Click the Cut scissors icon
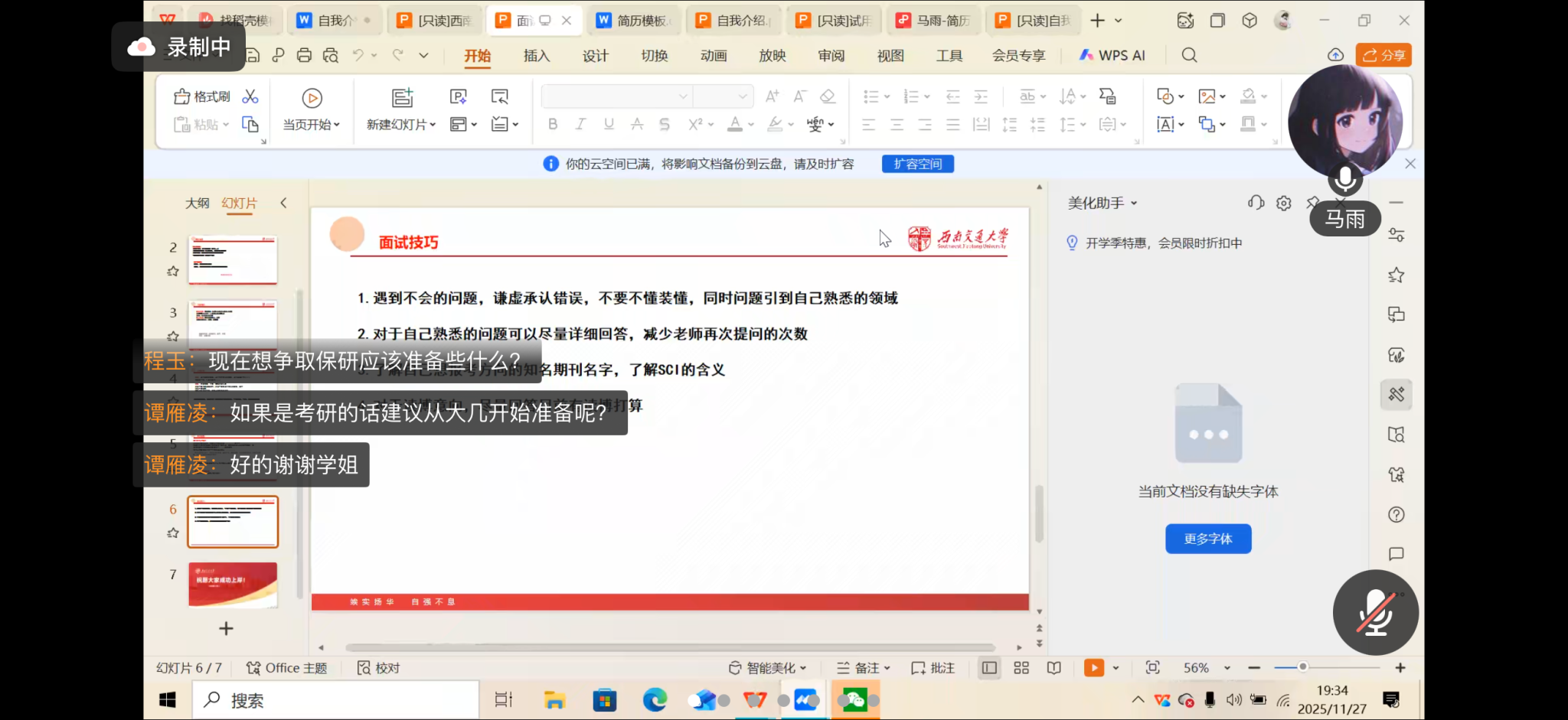 (x=250, y=96)
